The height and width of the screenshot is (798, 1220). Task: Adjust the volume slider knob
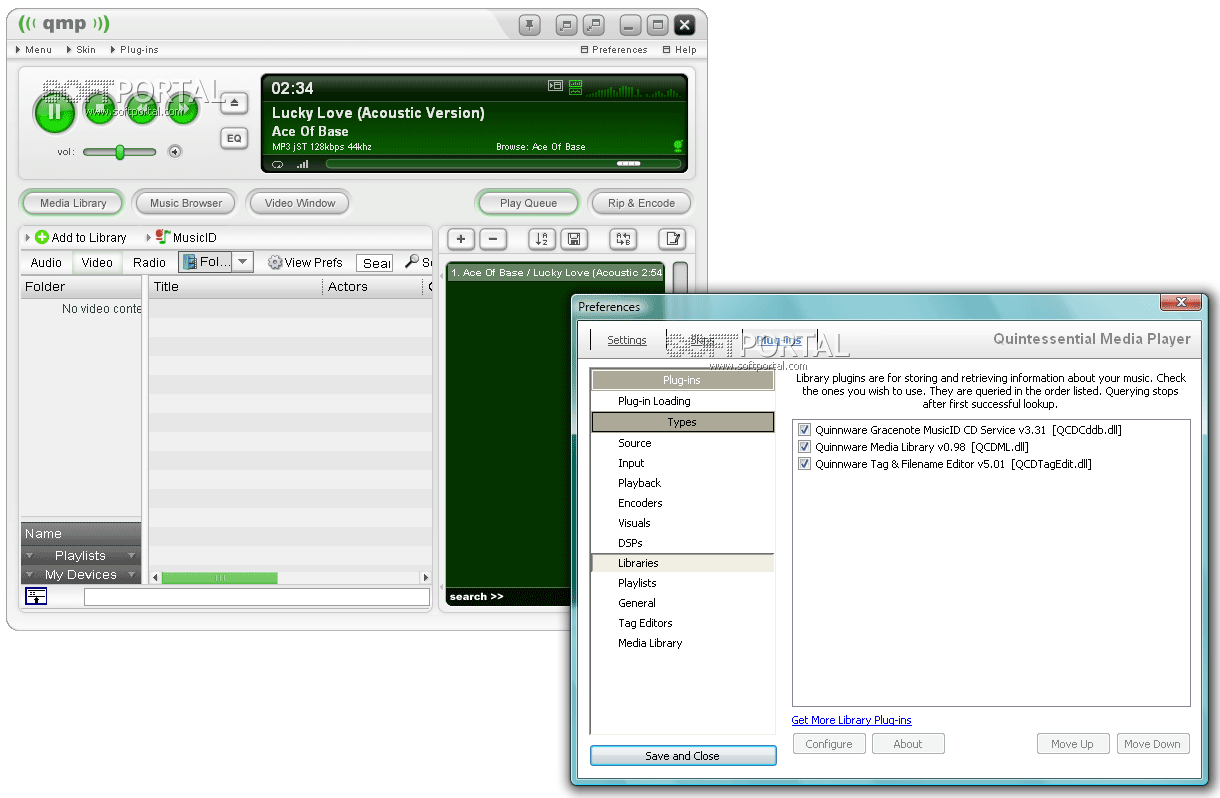coord(120,152)
